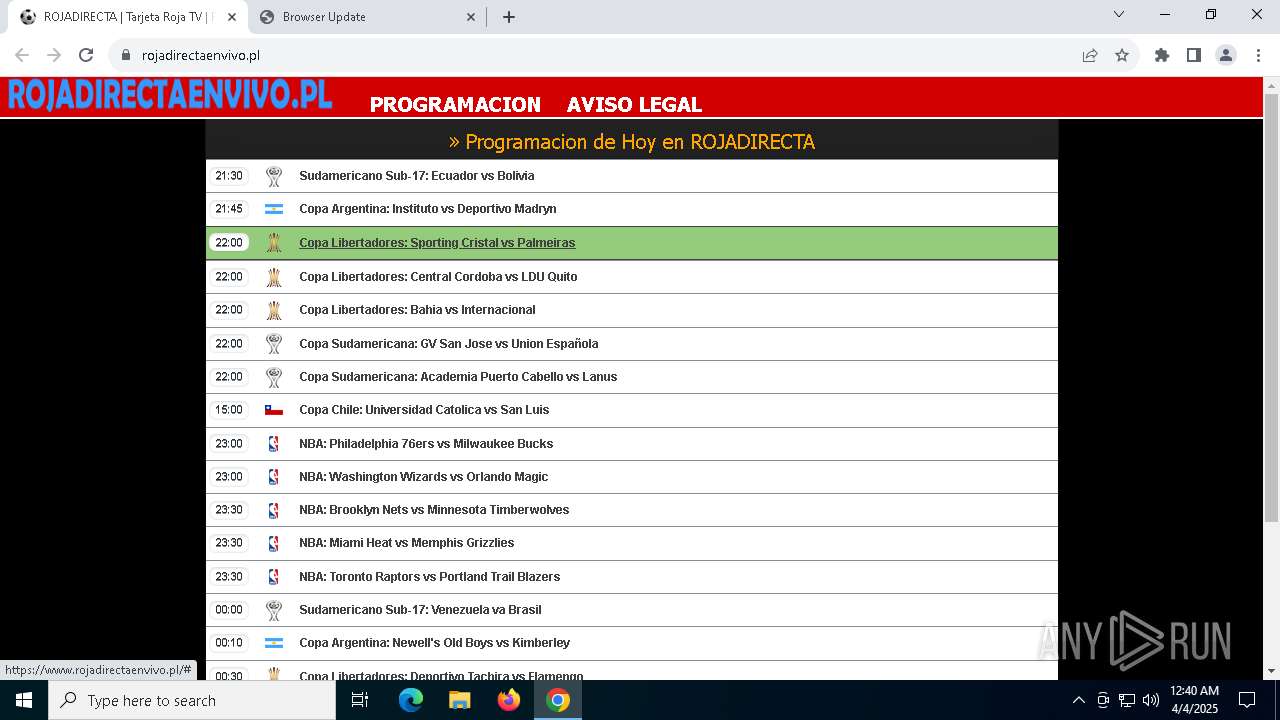Viewport: 1280px width, 720px height.
Task: Bookmark this page with the star icon
Action: [x=1122, y=56]
